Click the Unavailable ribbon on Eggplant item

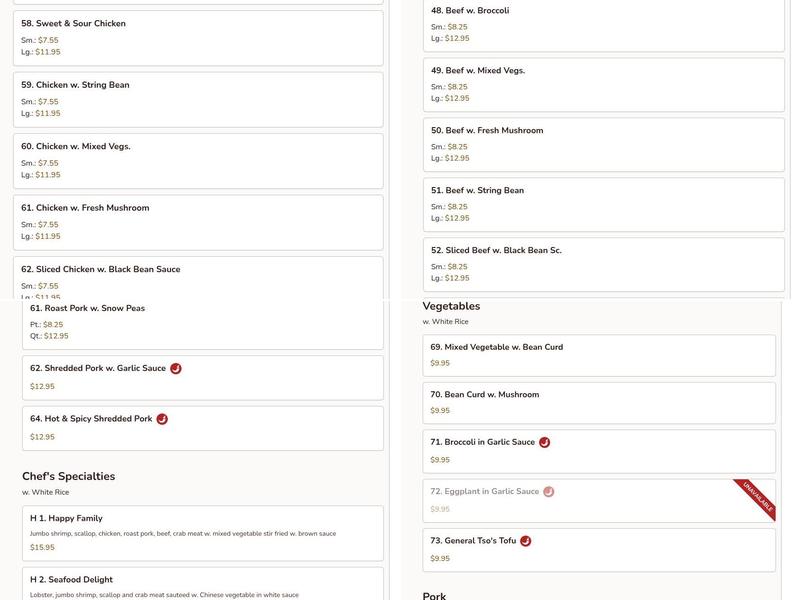pos(755,498)
